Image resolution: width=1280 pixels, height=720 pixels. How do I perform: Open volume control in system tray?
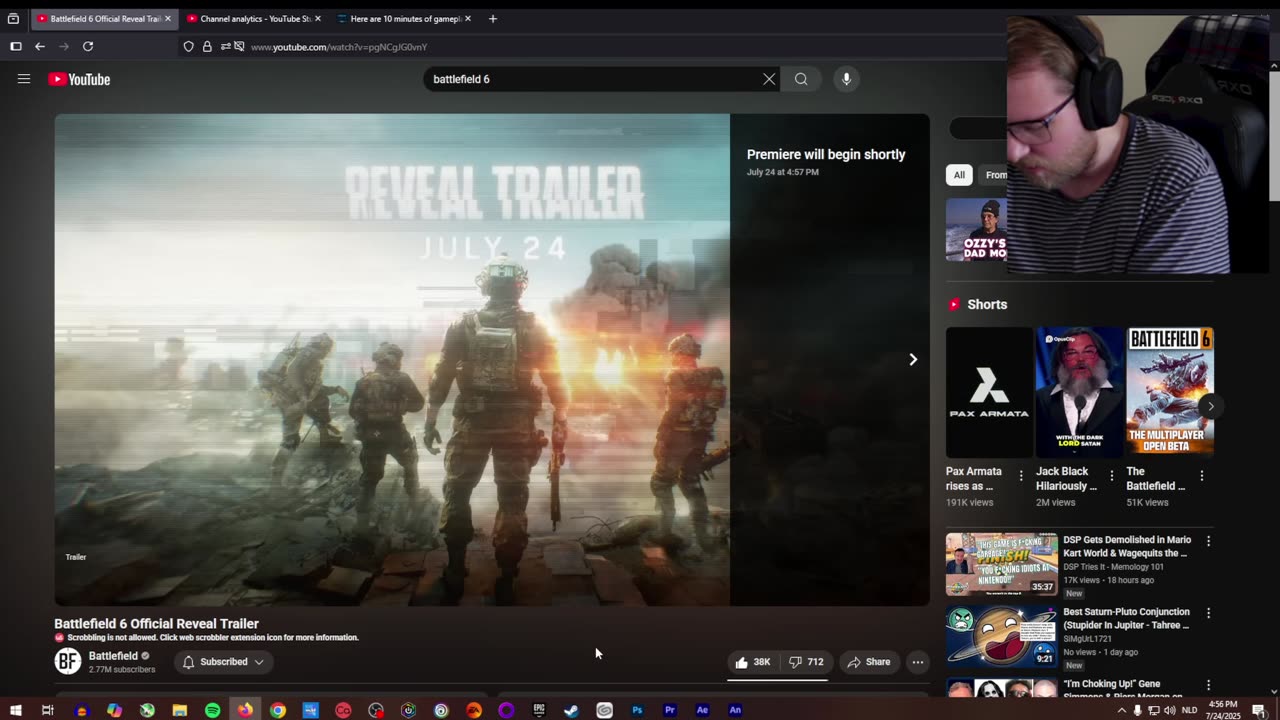pos(1170,710)
